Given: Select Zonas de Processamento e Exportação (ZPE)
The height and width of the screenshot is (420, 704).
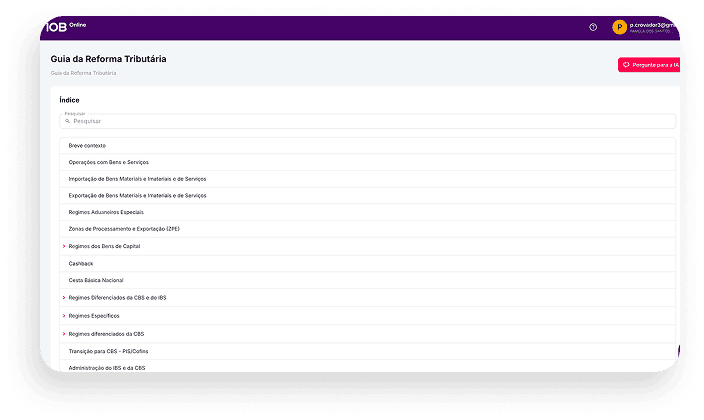Looking at the screenshot, I should point(367,229).
